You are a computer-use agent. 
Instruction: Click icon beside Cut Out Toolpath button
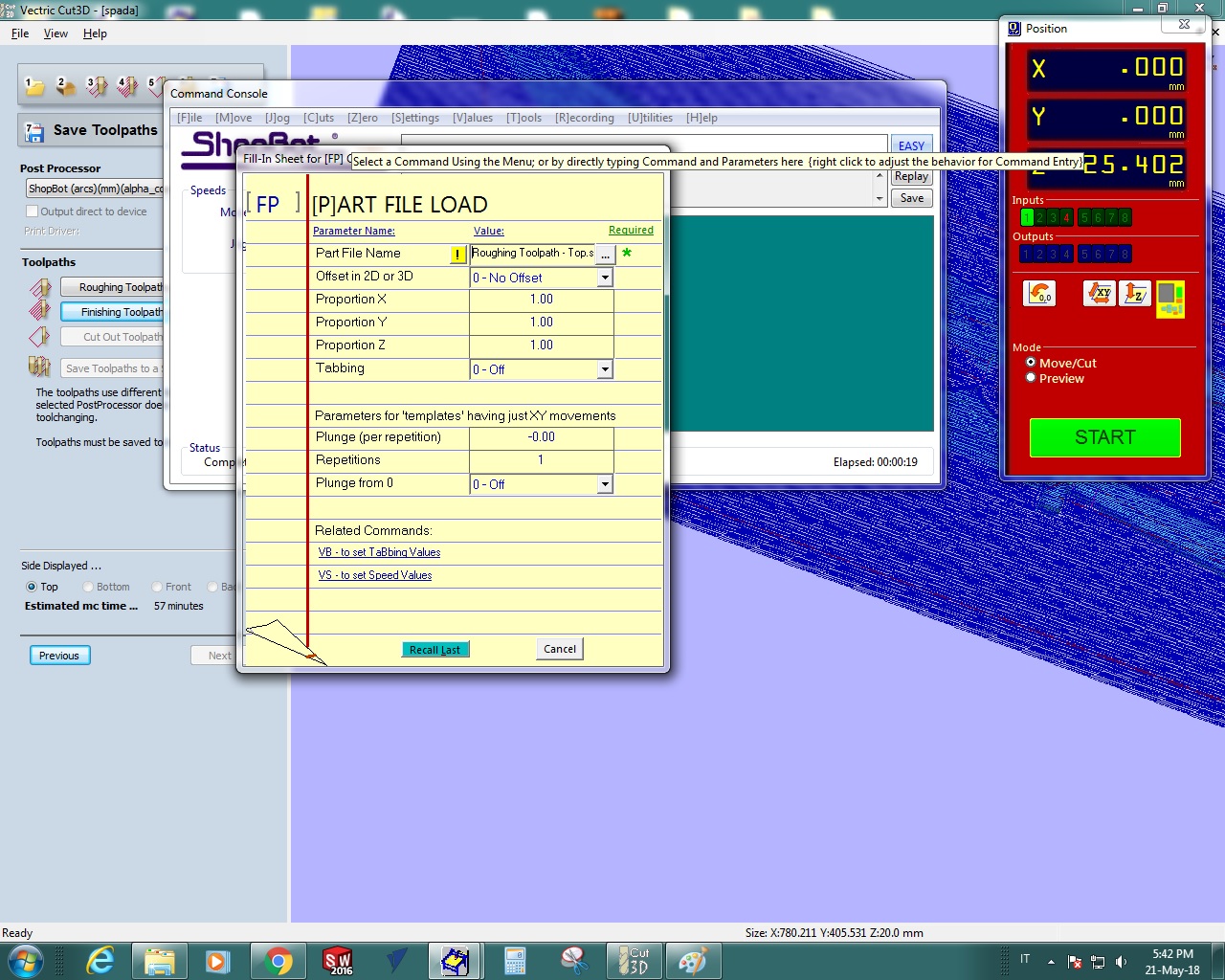(40, 336)
